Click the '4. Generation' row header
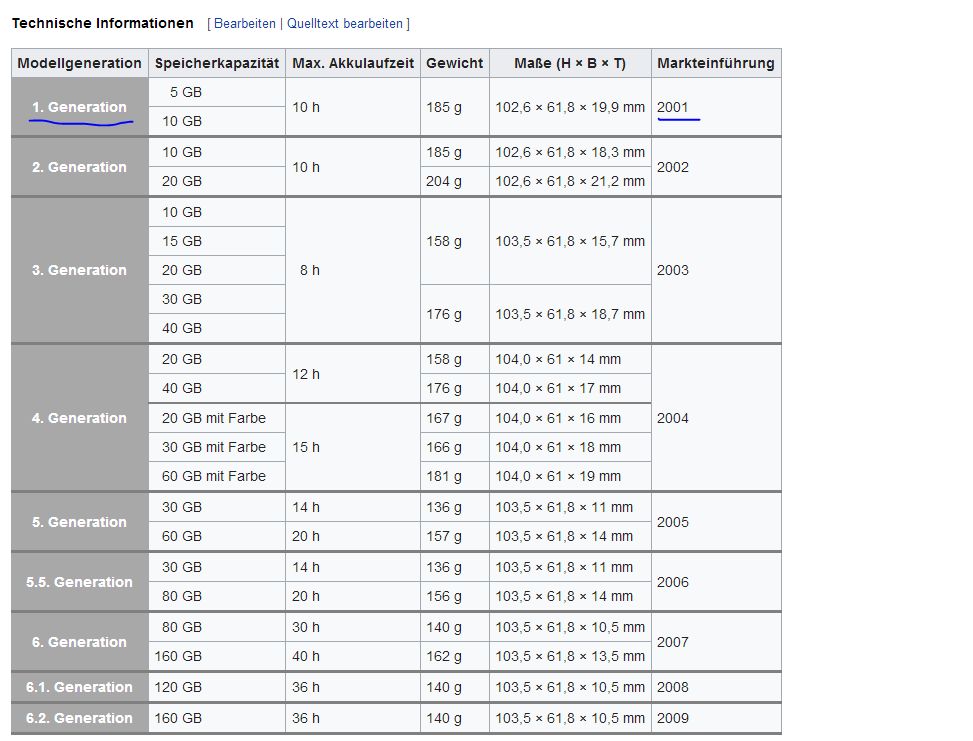This screenshot has height=741, width=973. pyautogui.click(x=80, y=418)
